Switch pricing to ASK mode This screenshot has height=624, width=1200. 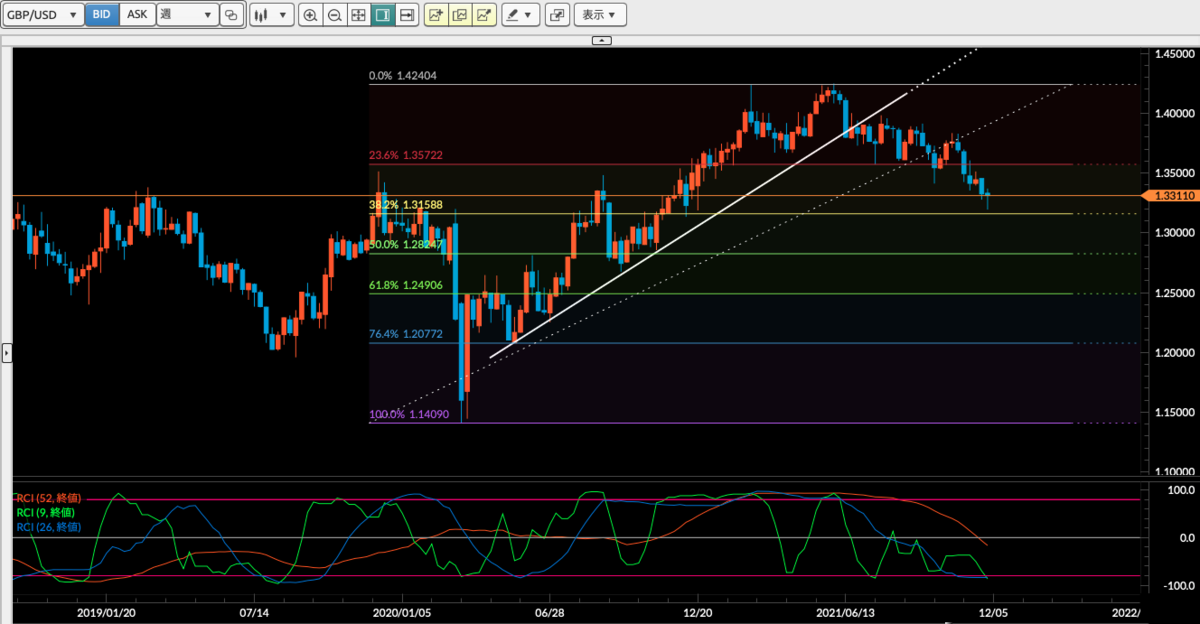(x=136, y=14)
